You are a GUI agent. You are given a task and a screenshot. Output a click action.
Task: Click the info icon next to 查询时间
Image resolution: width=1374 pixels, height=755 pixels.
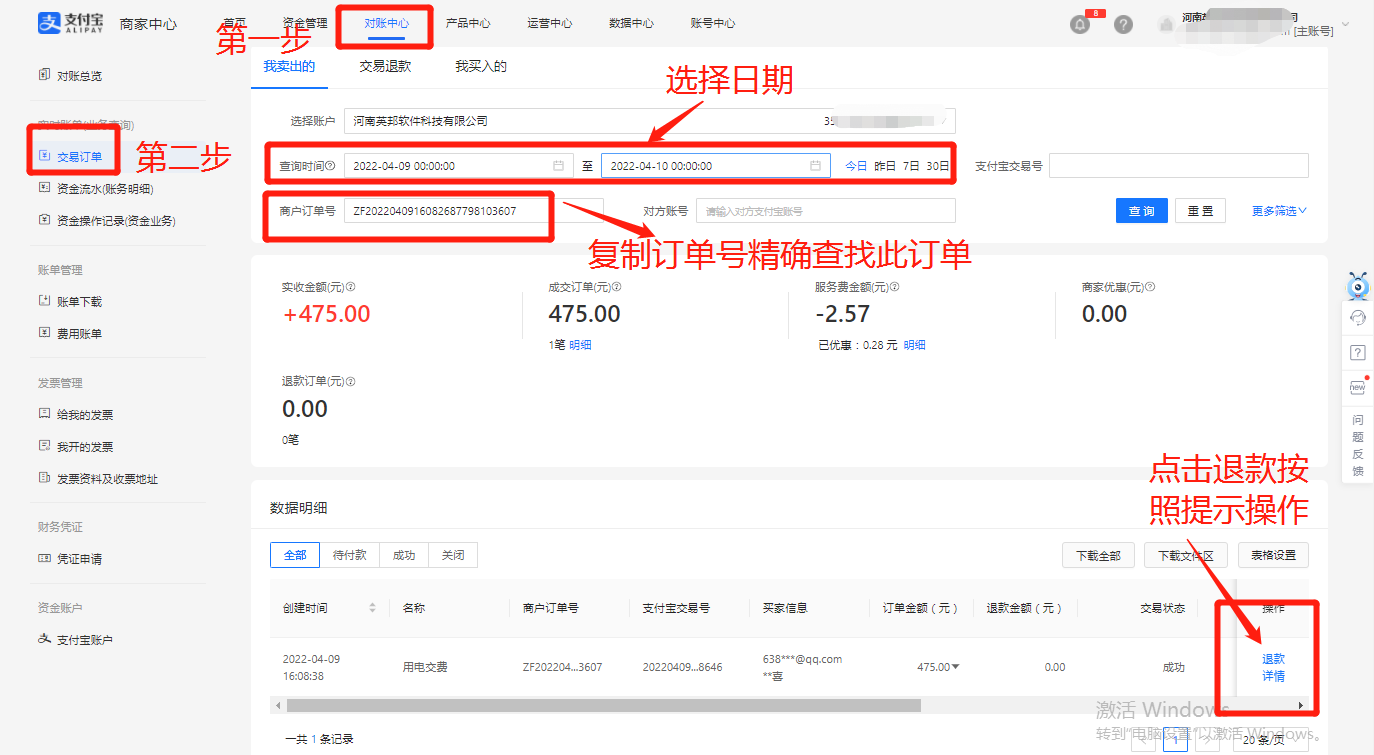tap(331, 166)
